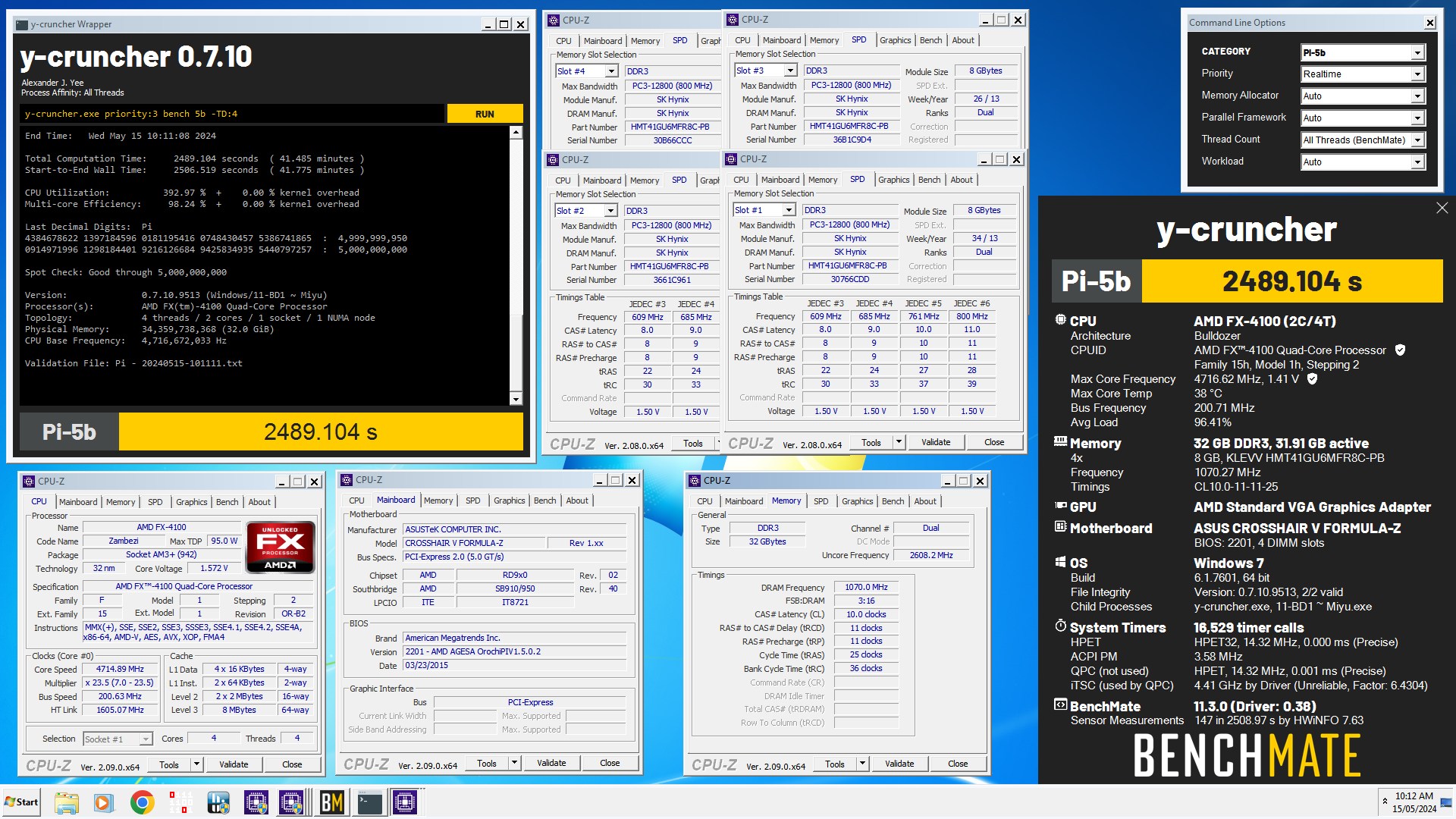Click the yellow 2489.104 s result in wrapper
The width and height of the screenshot is (1456, 819).
coord(321,431)
